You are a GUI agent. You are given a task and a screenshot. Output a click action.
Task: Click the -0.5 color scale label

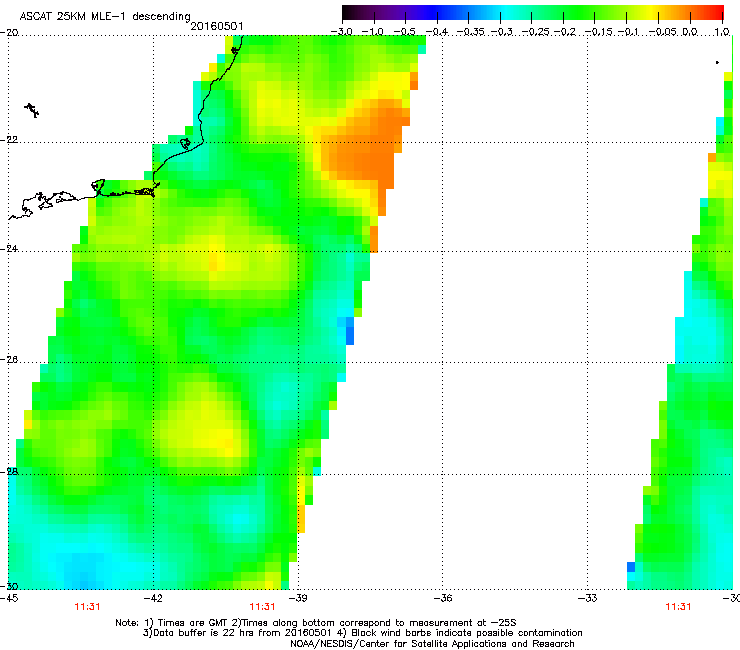click(x=404, y=32)
